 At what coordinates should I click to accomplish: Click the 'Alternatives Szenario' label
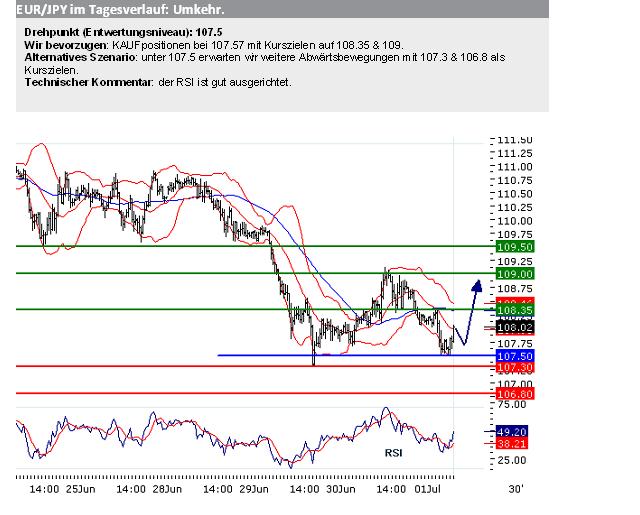[x=80, y=58]
